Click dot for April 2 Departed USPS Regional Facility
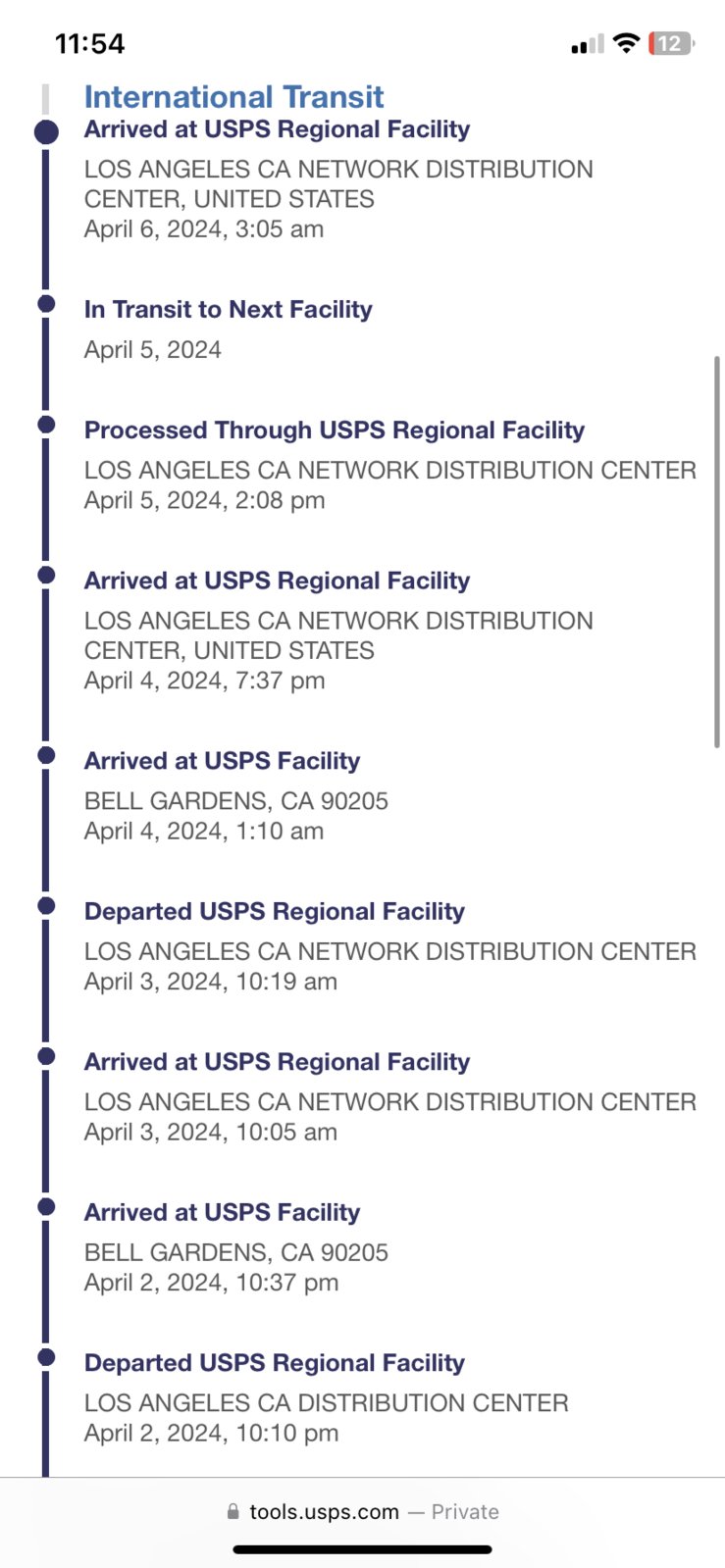The width and height of the screenshot is (725, 1568). [x=46, y=1357]
